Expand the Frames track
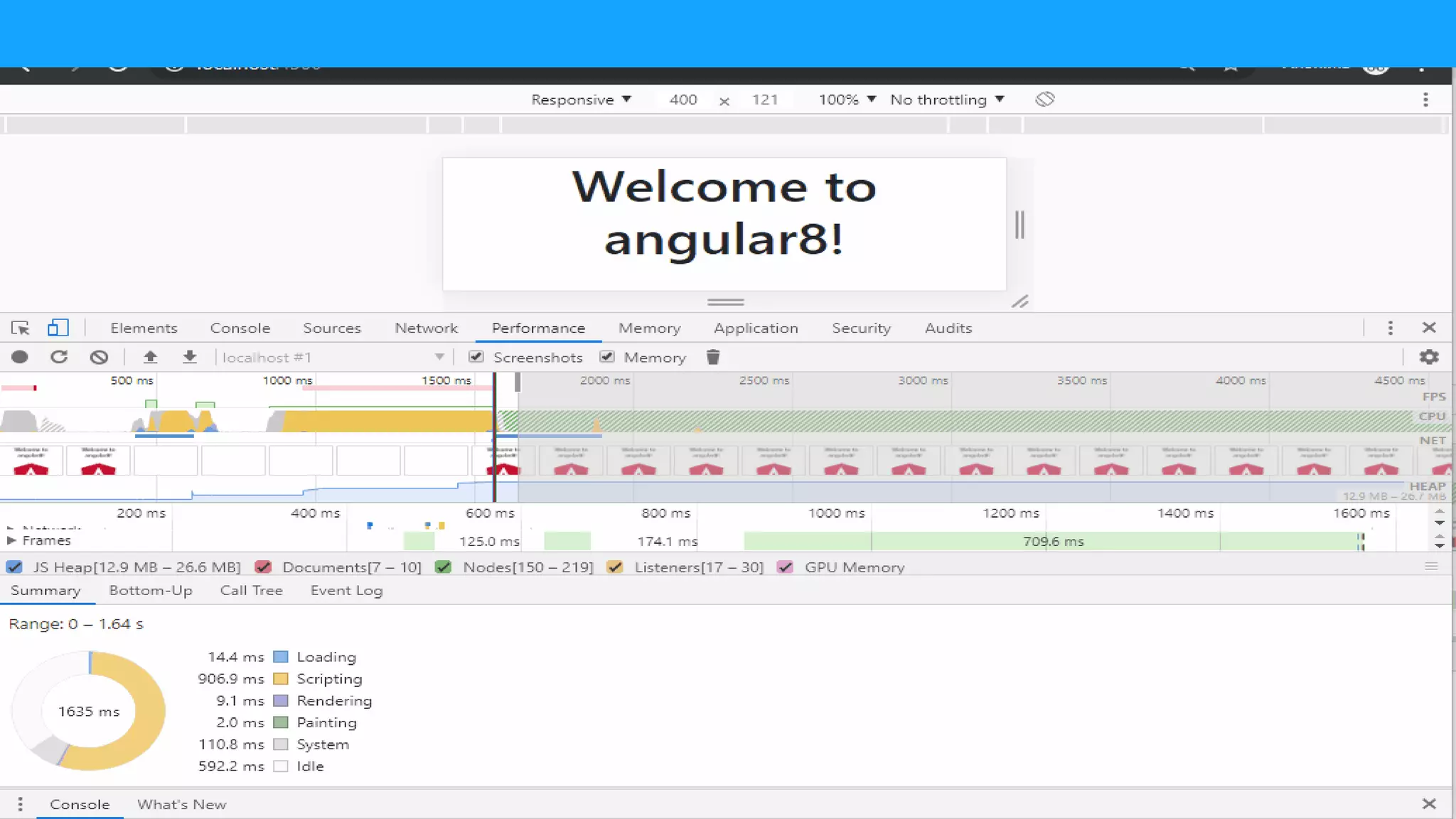The image size is (1456, 819). [11, 540]
